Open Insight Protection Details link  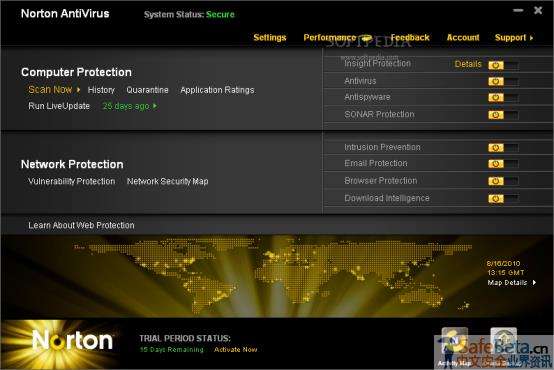click(468, 64)
